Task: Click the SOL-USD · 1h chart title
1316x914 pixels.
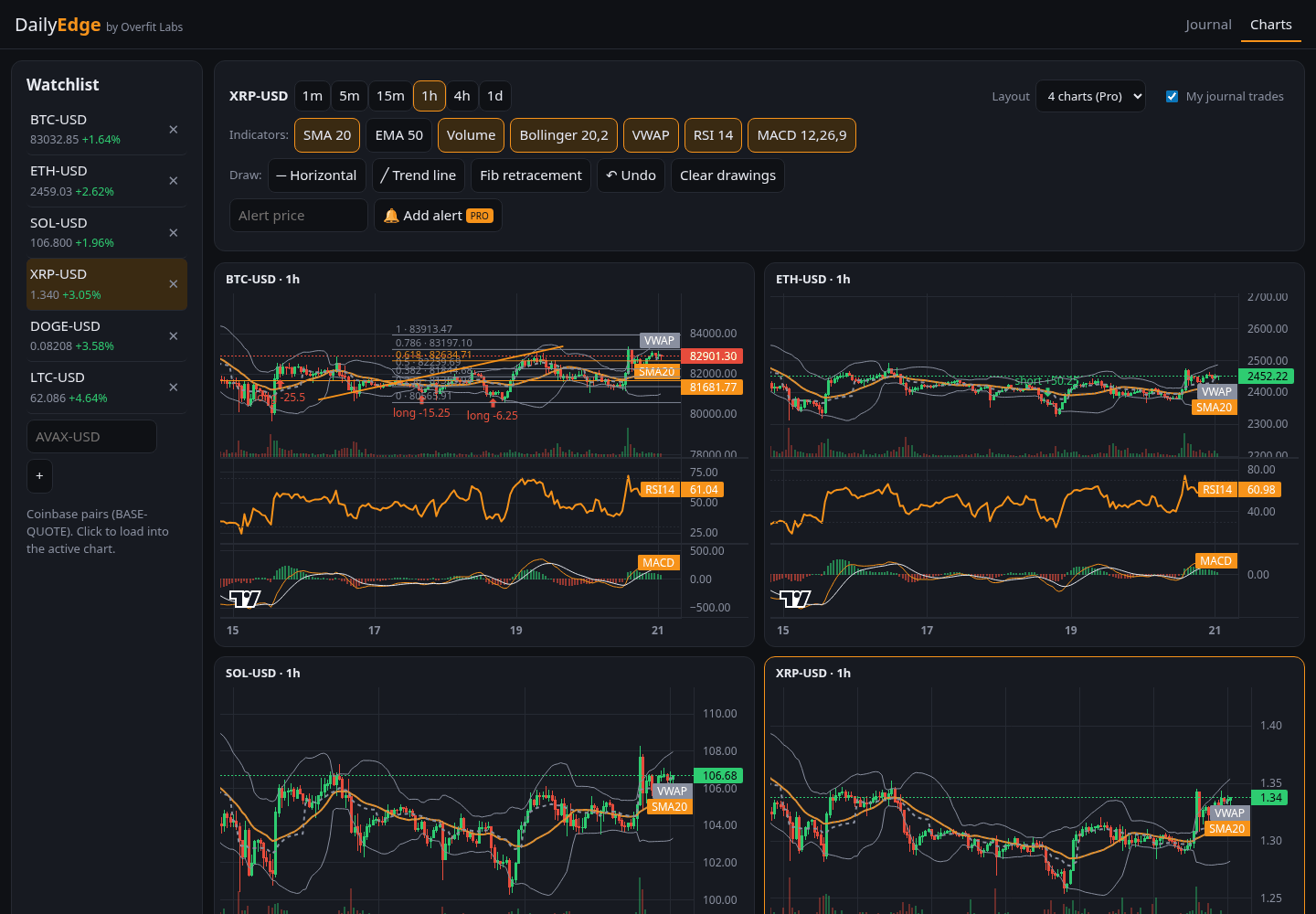Action: [263, 674]
